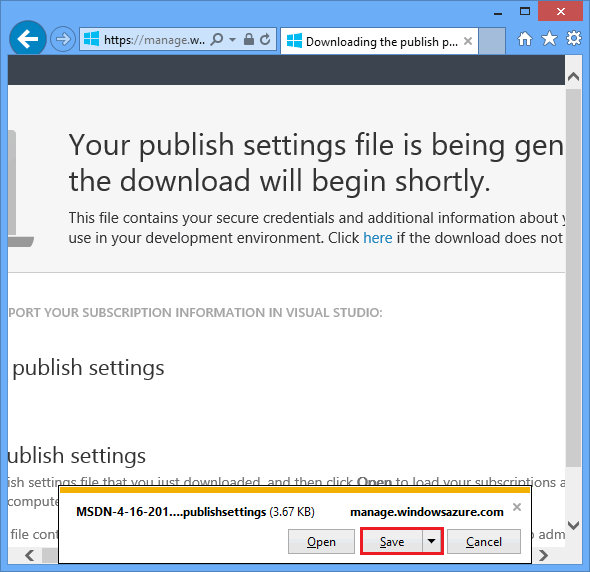
Task: Click the security lock icon in address bar
Action: point(249,39)
